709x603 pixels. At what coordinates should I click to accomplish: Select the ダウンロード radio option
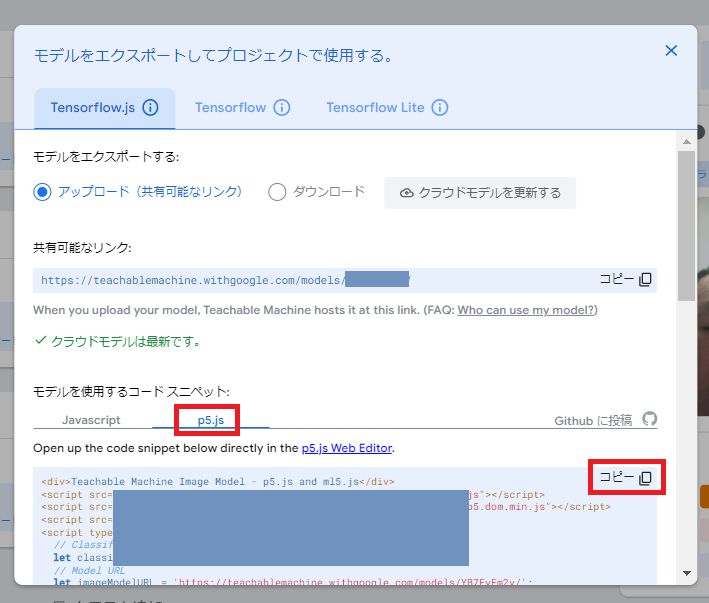pyautogui.click(x=277, y=192)
